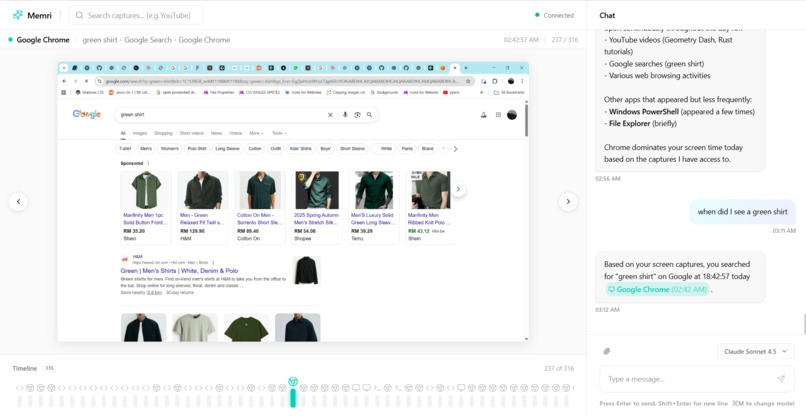Click the teal active timeline bar
Viewport: 806px width, 416px height.
point(293,398)
